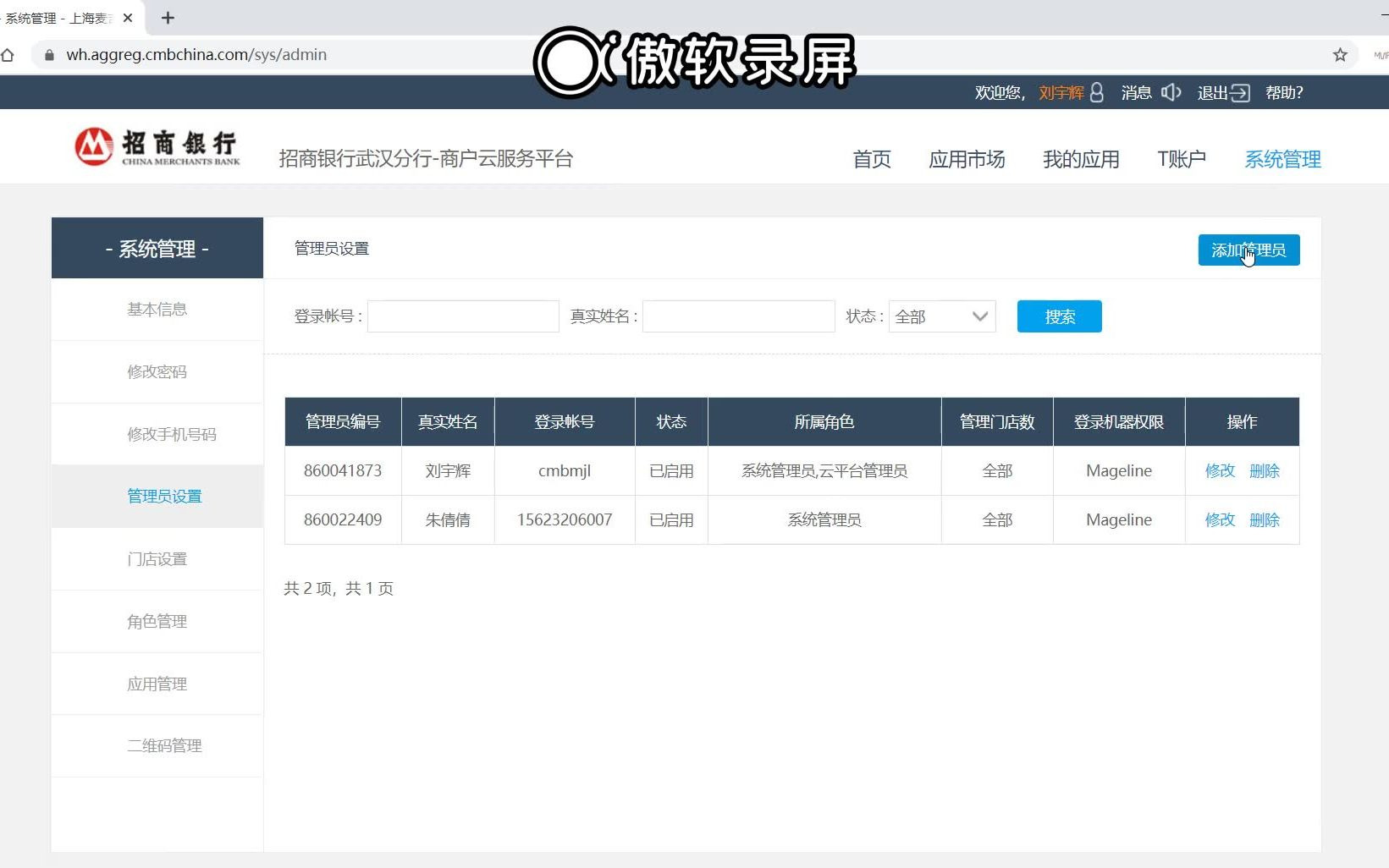Viewport: 1389px width, 868px height.
Task: Click the China Merchants Bank logo
Action: tap(157, 147)
